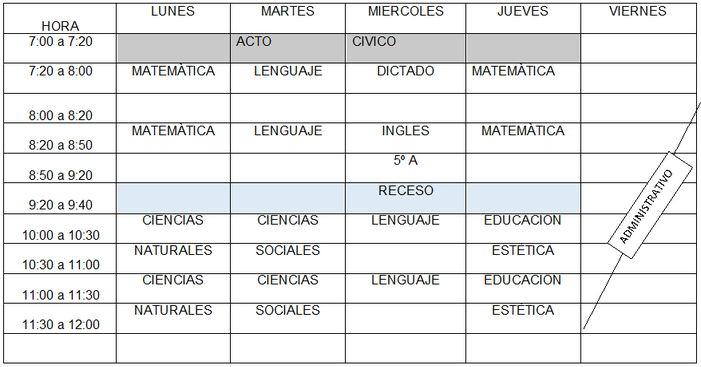Viewport: 701px width, 367px height.
Task: Click the rotated ADMINISTRATIVO text box
Action: [x=649, y=205]
